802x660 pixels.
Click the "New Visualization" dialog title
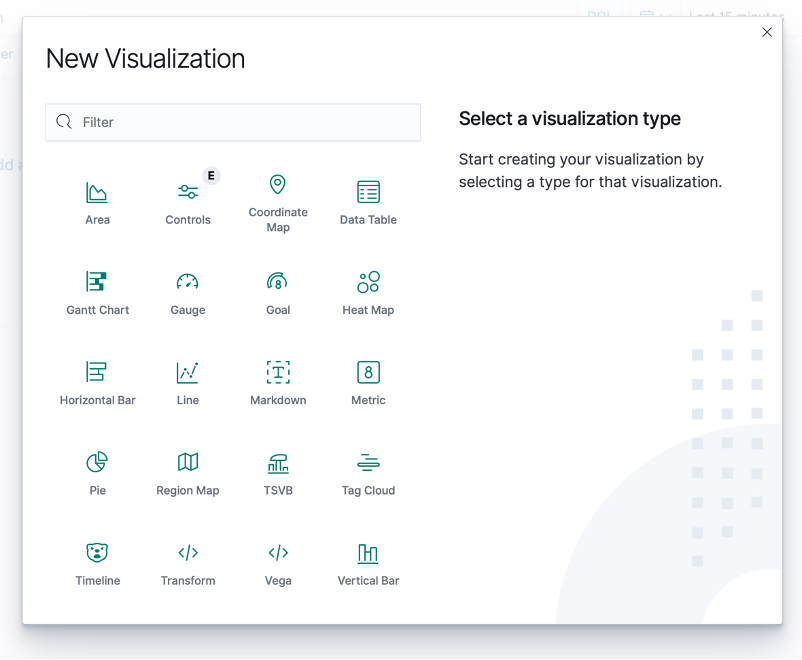tap(146, 58)
